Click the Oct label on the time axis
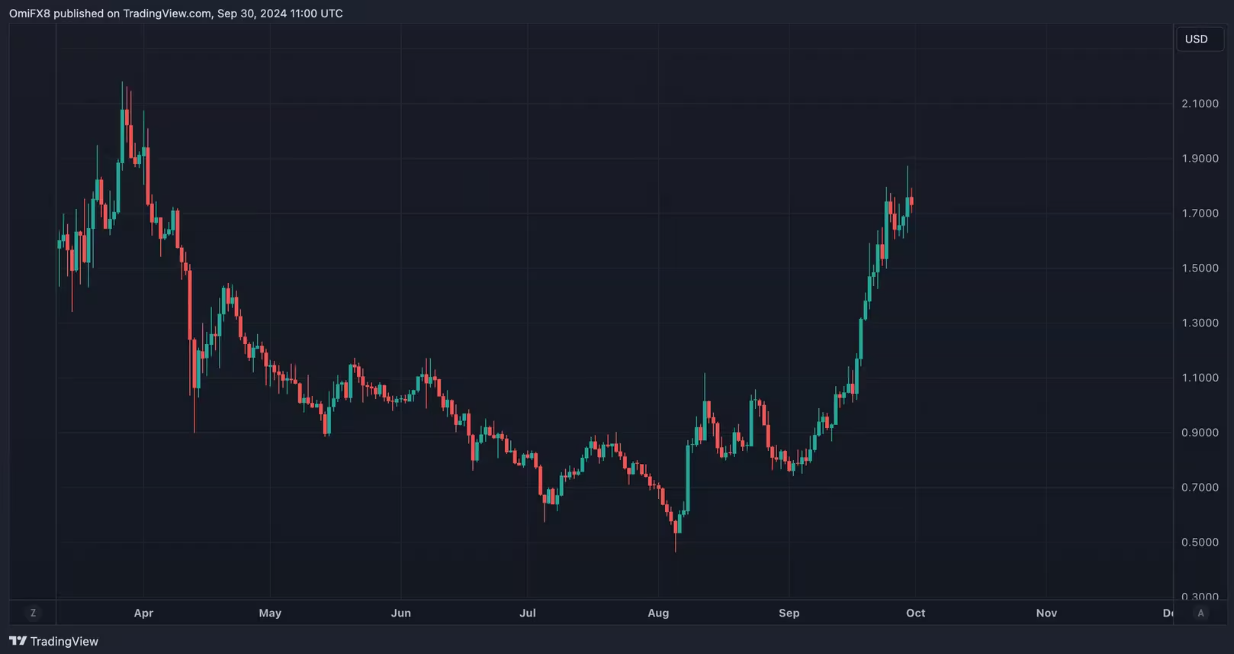The height and width of the screenshot is (654, 1234). click(916, 613)
